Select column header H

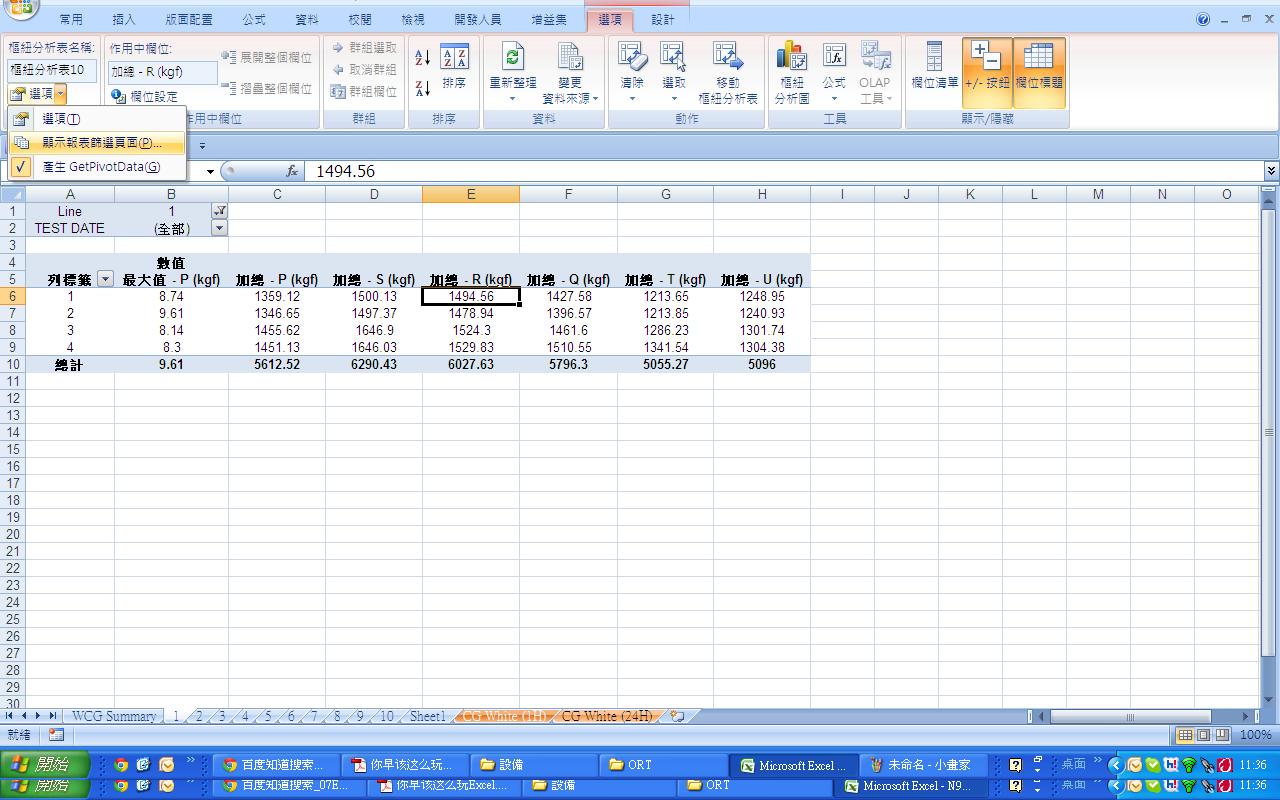(762, 194)
